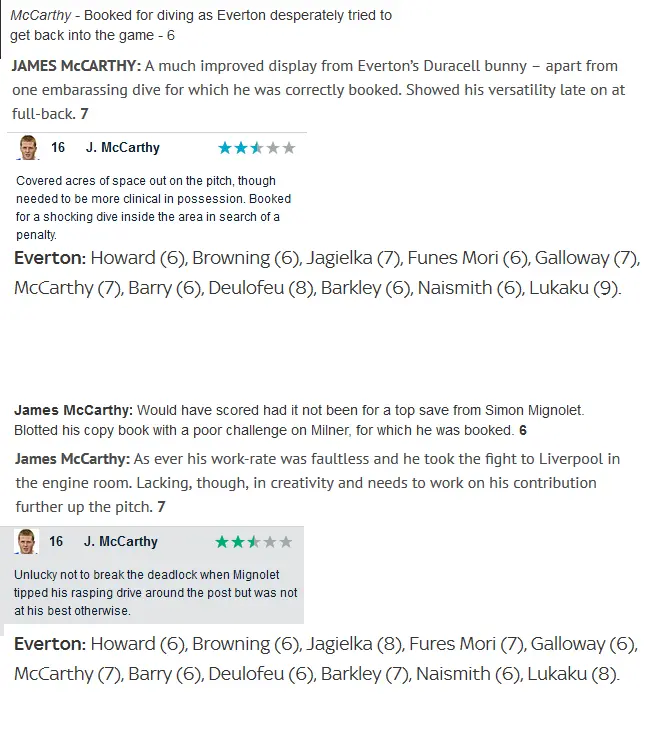This screenshot has height=730, width=671.
Task: Click the uppercase 'JAMES McCARTHY:' heading
Action: pos(76,66)
